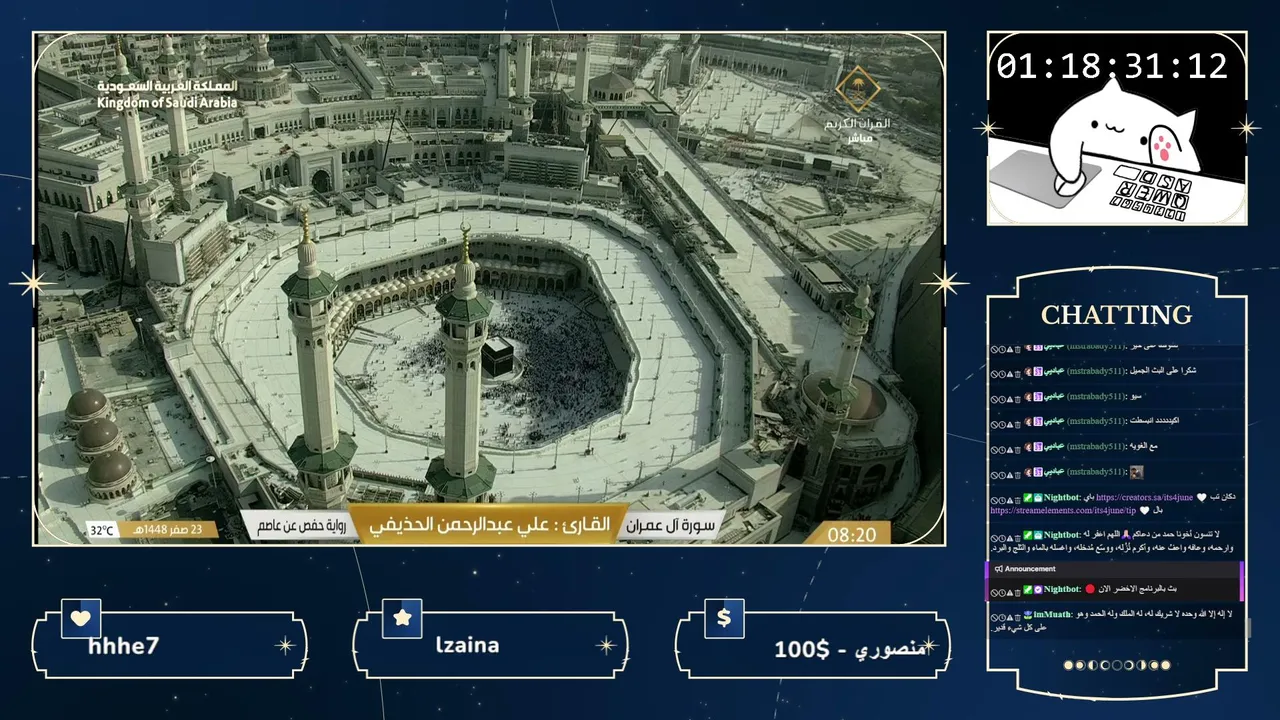Click the 'رواية حفص عن عاصم' label
This screenshot has height=720, width=1280.
click(x=301, y=526)
